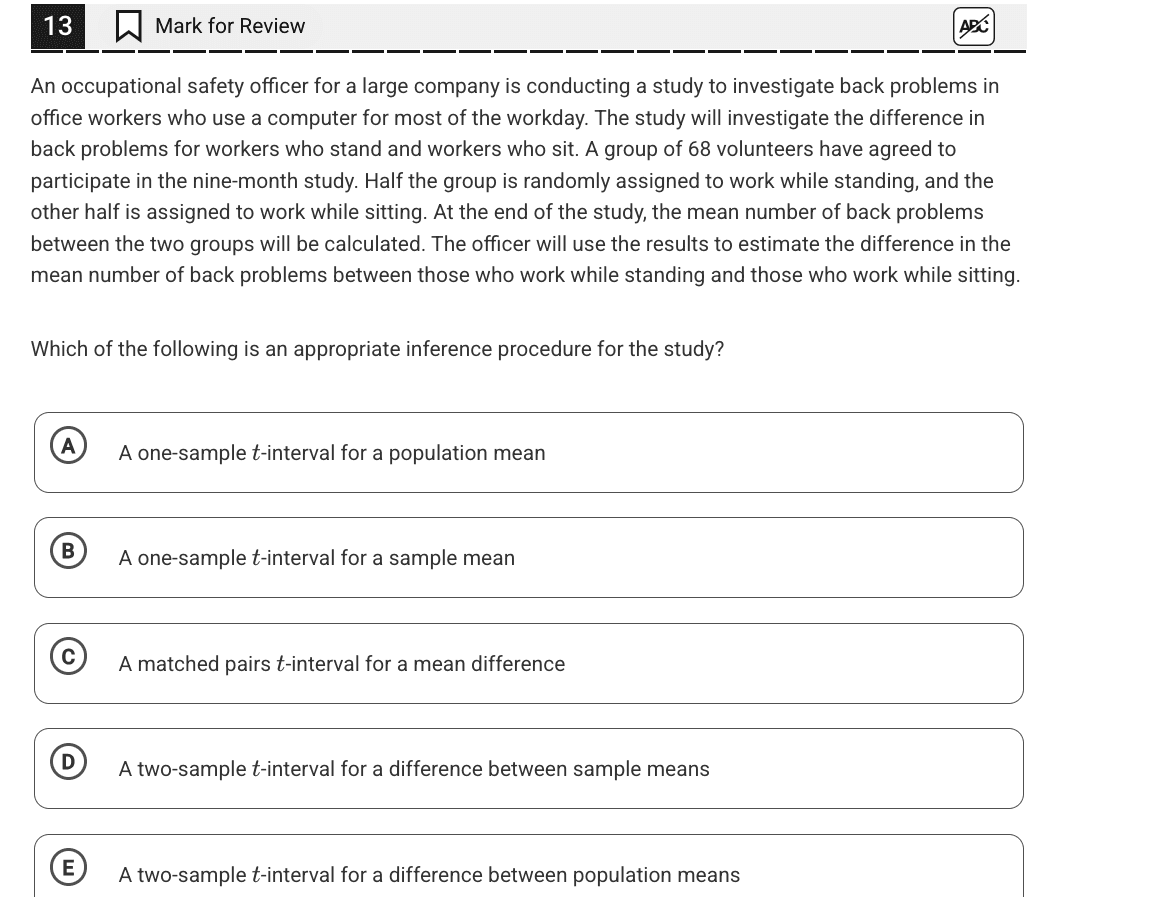Select the circled letter D option

(x=69, y=761)
